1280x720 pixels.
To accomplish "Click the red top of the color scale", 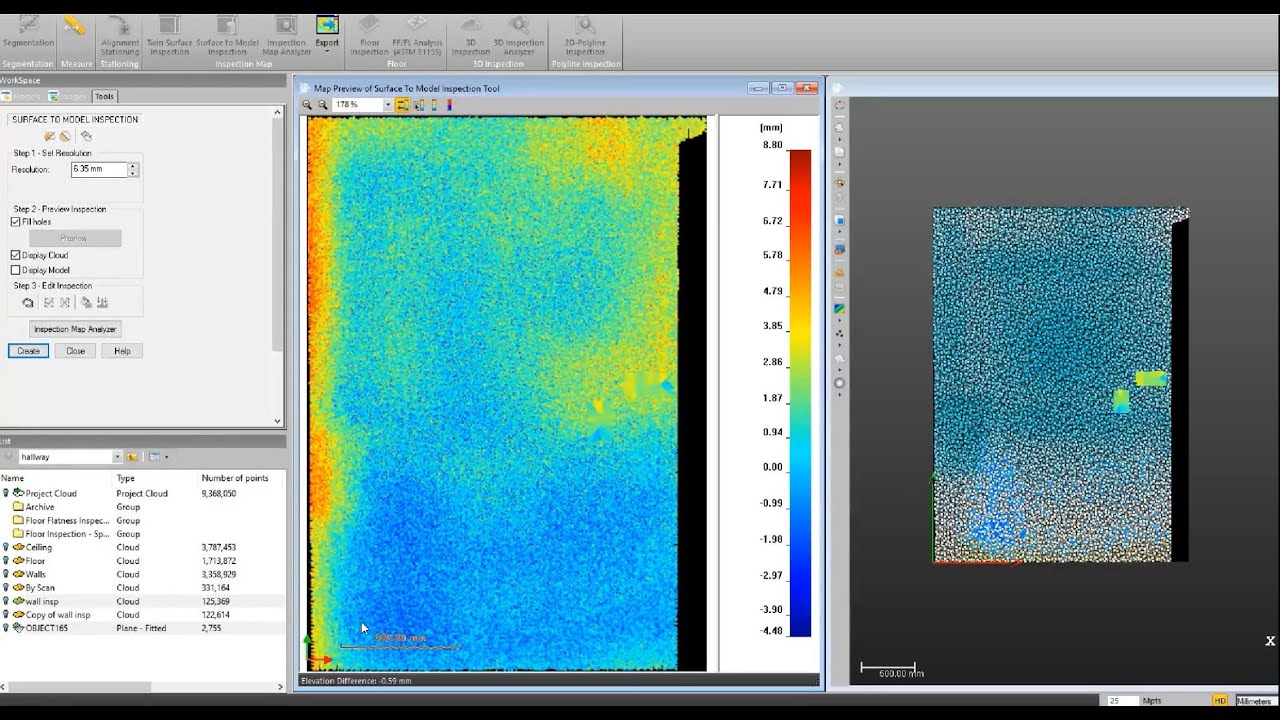I will 800,156.
